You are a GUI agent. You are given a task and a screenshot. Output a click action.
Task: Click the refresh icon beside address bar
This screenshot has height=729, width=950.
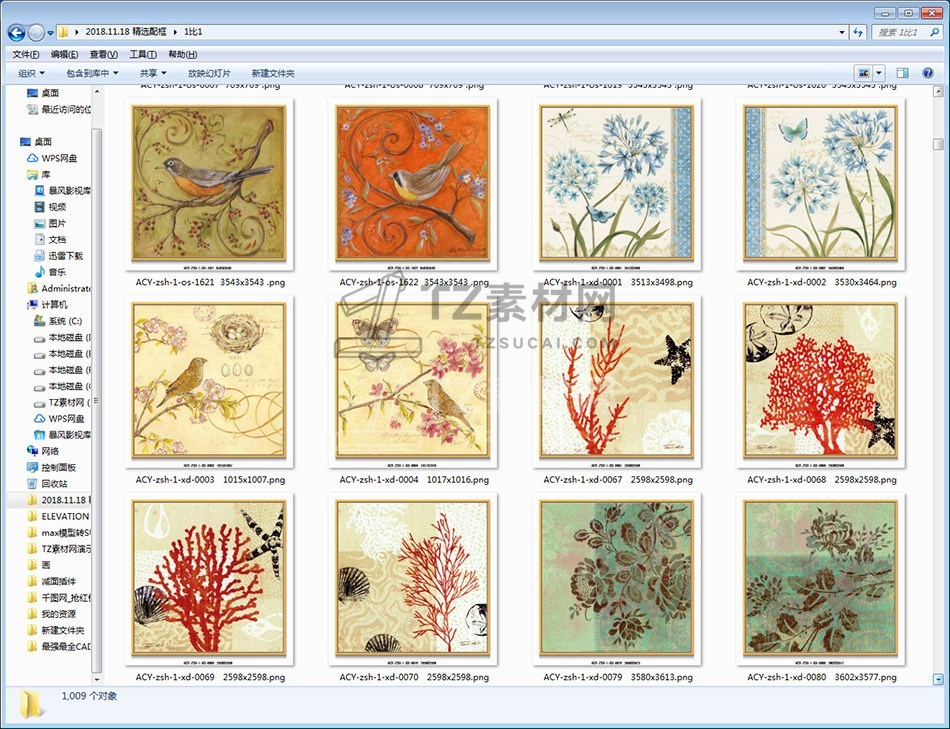point(858,32)
